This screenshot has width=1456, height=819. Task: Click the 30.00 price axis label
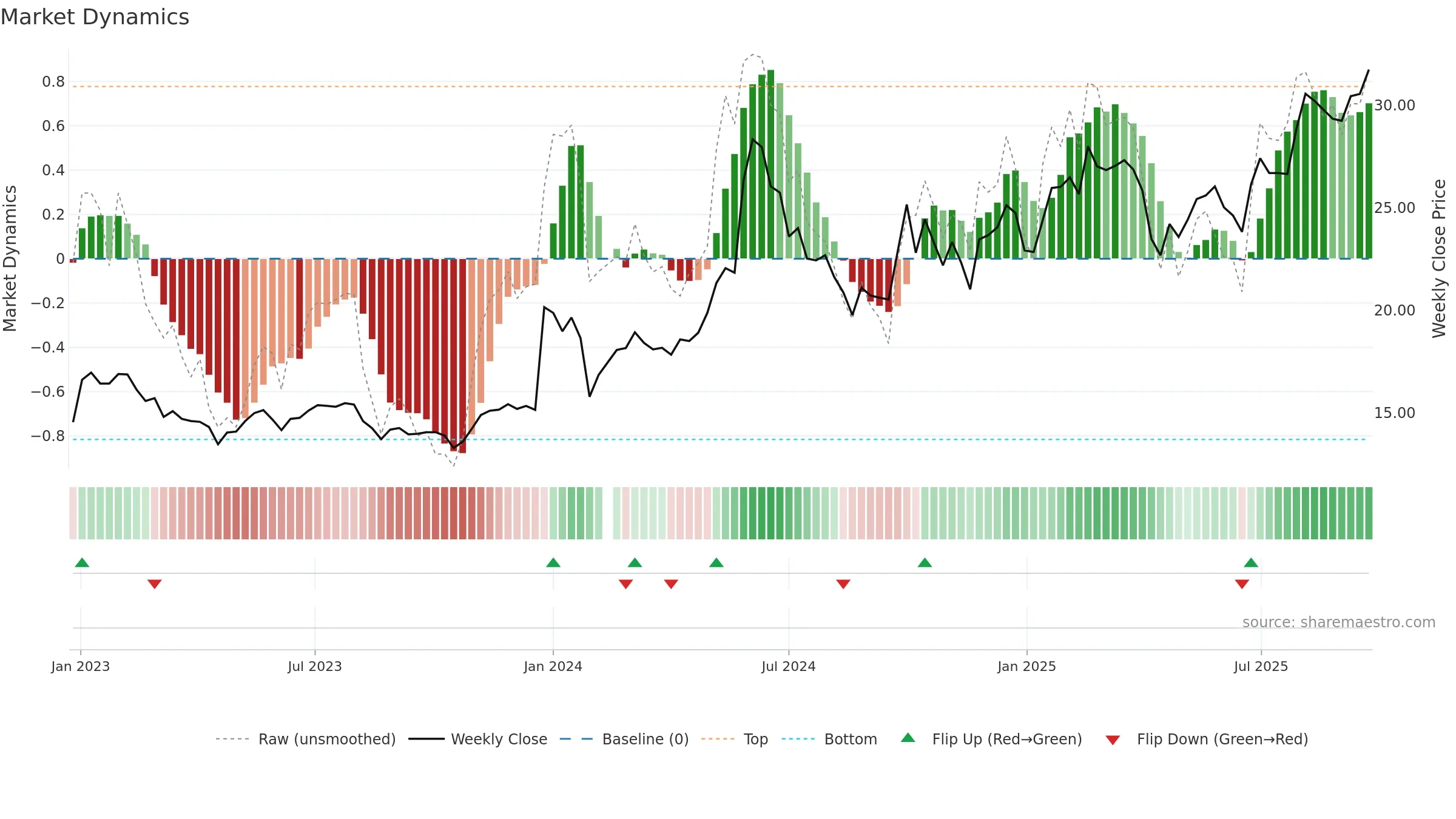pos(1394,106)
